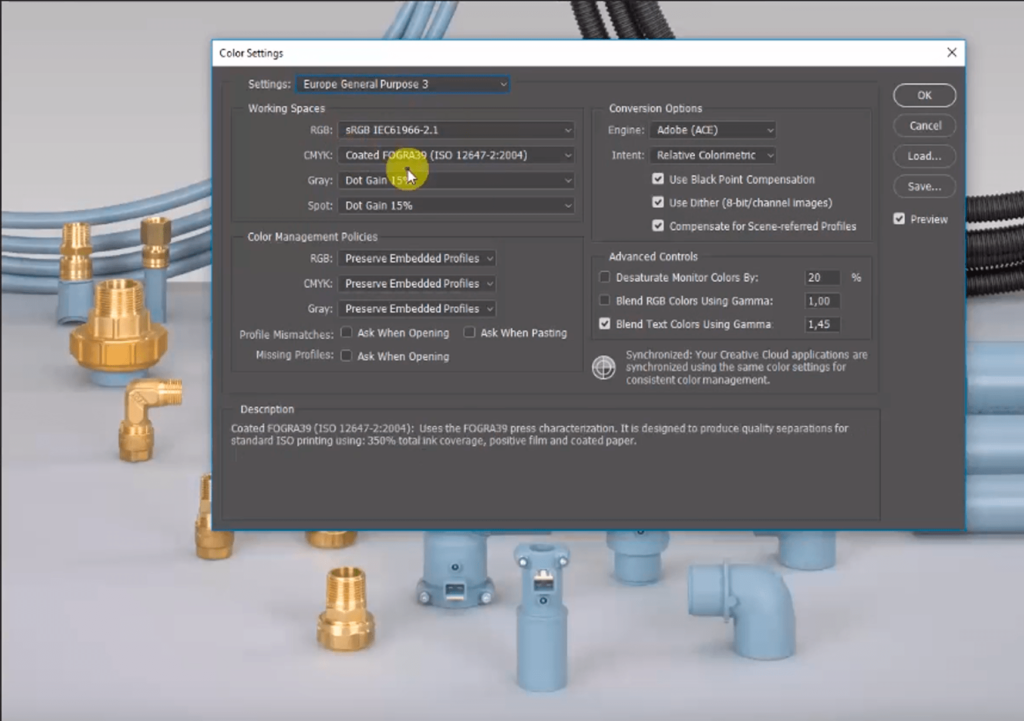Toggle Blend Text Colors Using Gamma
The height and width of the screenshot is (721, 1024).
click(605, 324)
